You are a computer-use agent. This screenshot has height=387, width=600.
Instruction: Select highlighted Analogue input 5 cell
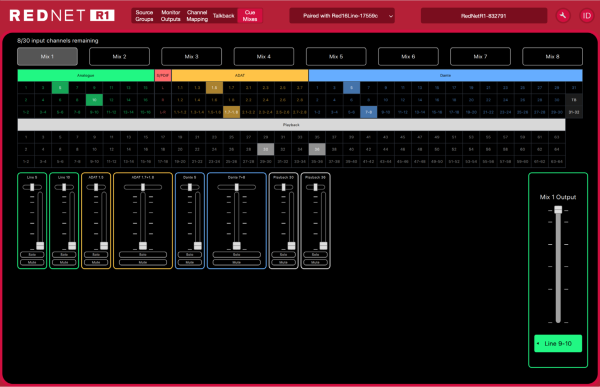point(60,88)
